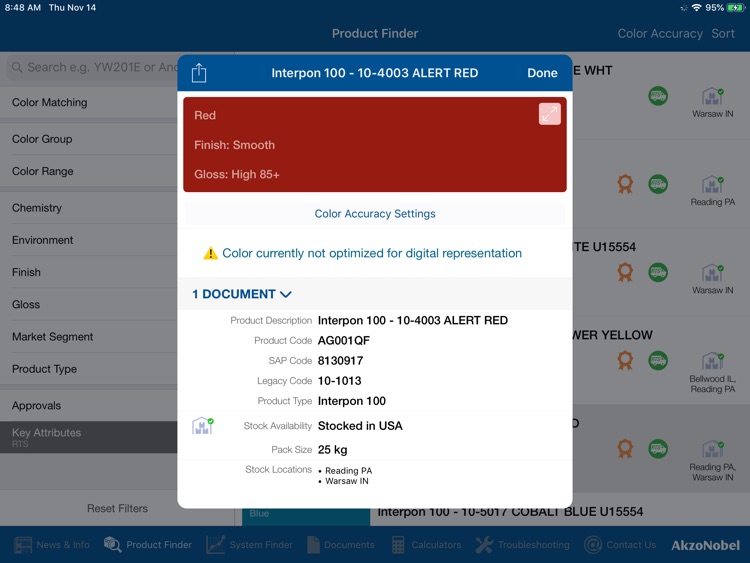The height and width of the screenshot is (563, 750).
Task: Tap the Bellwood IL, Reading PA warehouse icon
Action: tap(712, 361)
